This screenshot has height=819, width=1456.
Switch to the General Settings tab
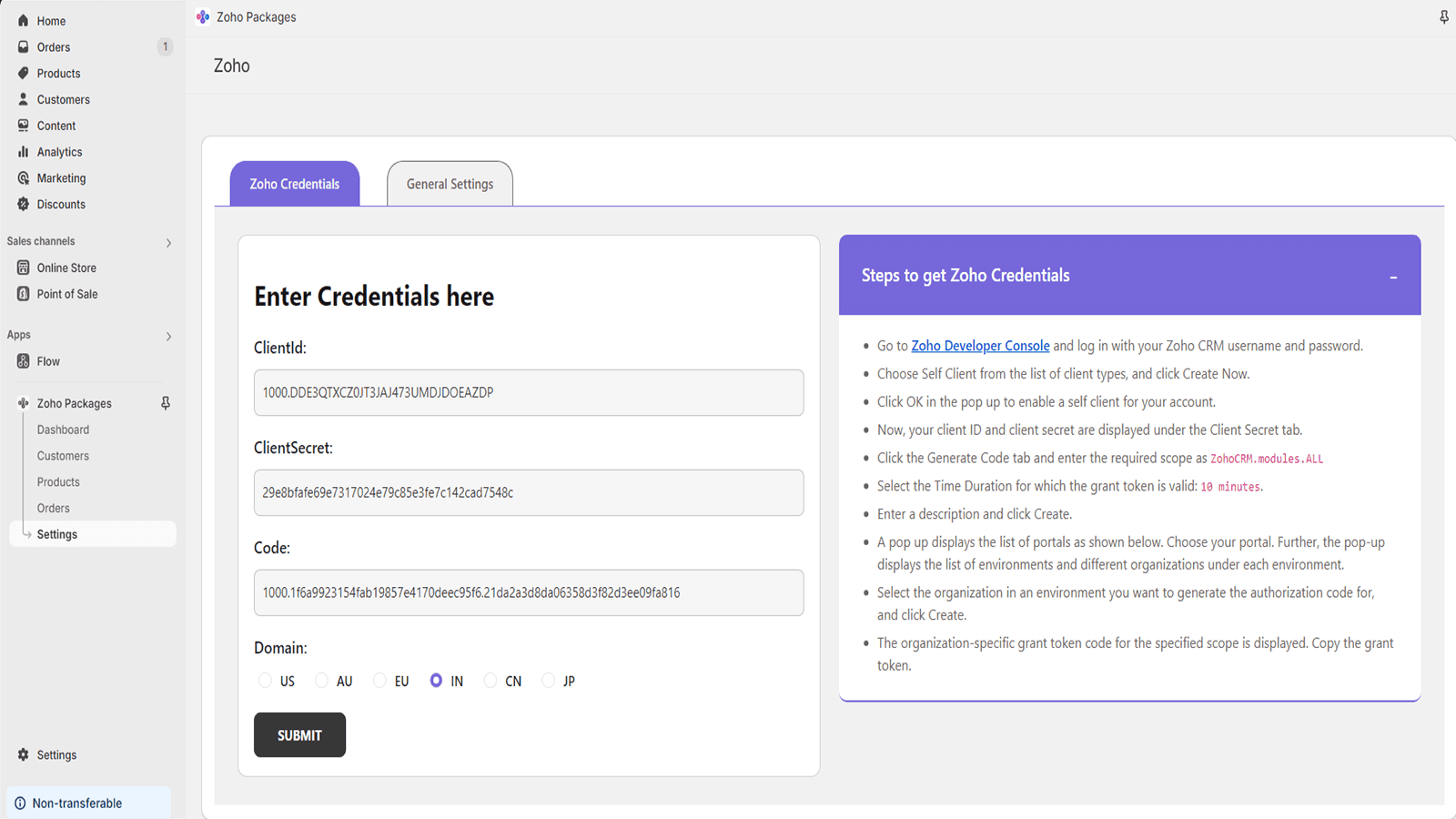coord(450,183)
